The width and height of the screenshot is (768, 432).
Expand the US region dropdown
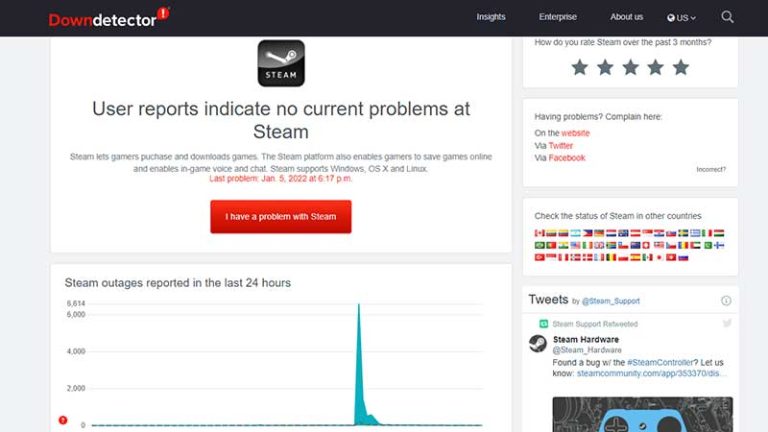682,17
